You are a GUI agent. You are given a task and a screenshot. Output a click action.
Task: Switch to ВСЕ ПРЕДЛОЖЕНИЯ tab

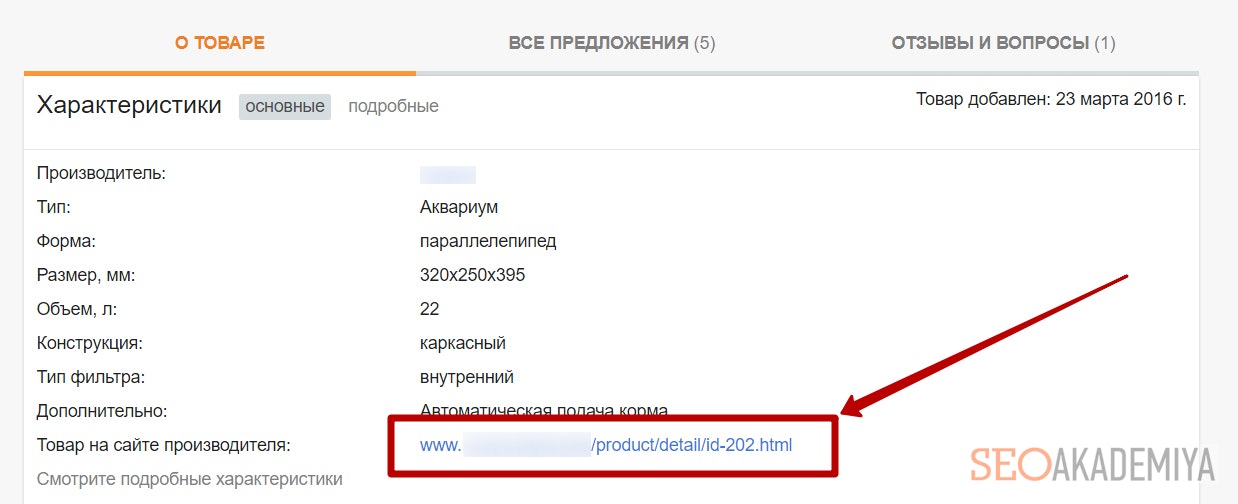611,43
